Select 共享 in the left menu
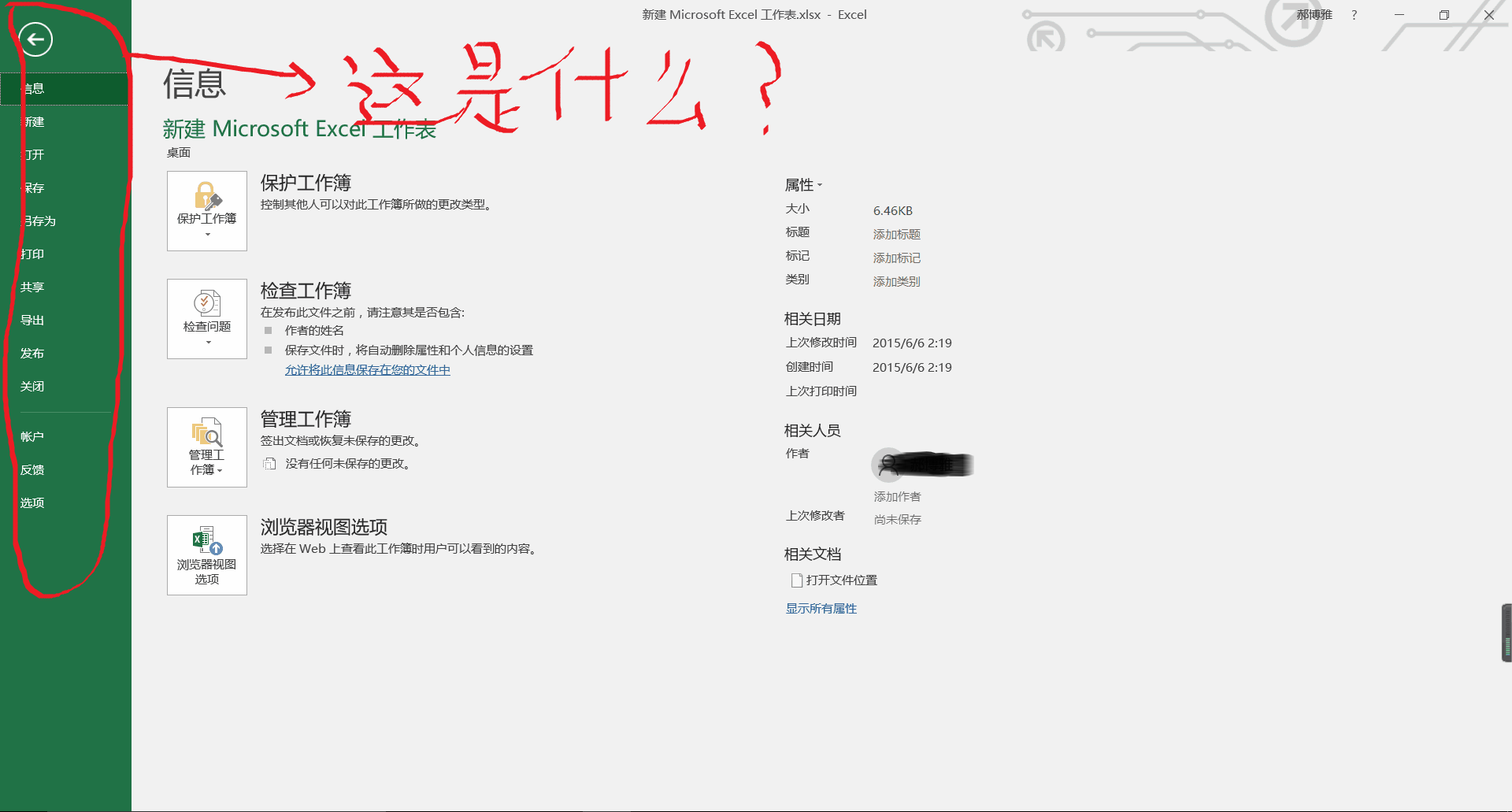The height and width of the screenshot is (812, 1512). 64,287
